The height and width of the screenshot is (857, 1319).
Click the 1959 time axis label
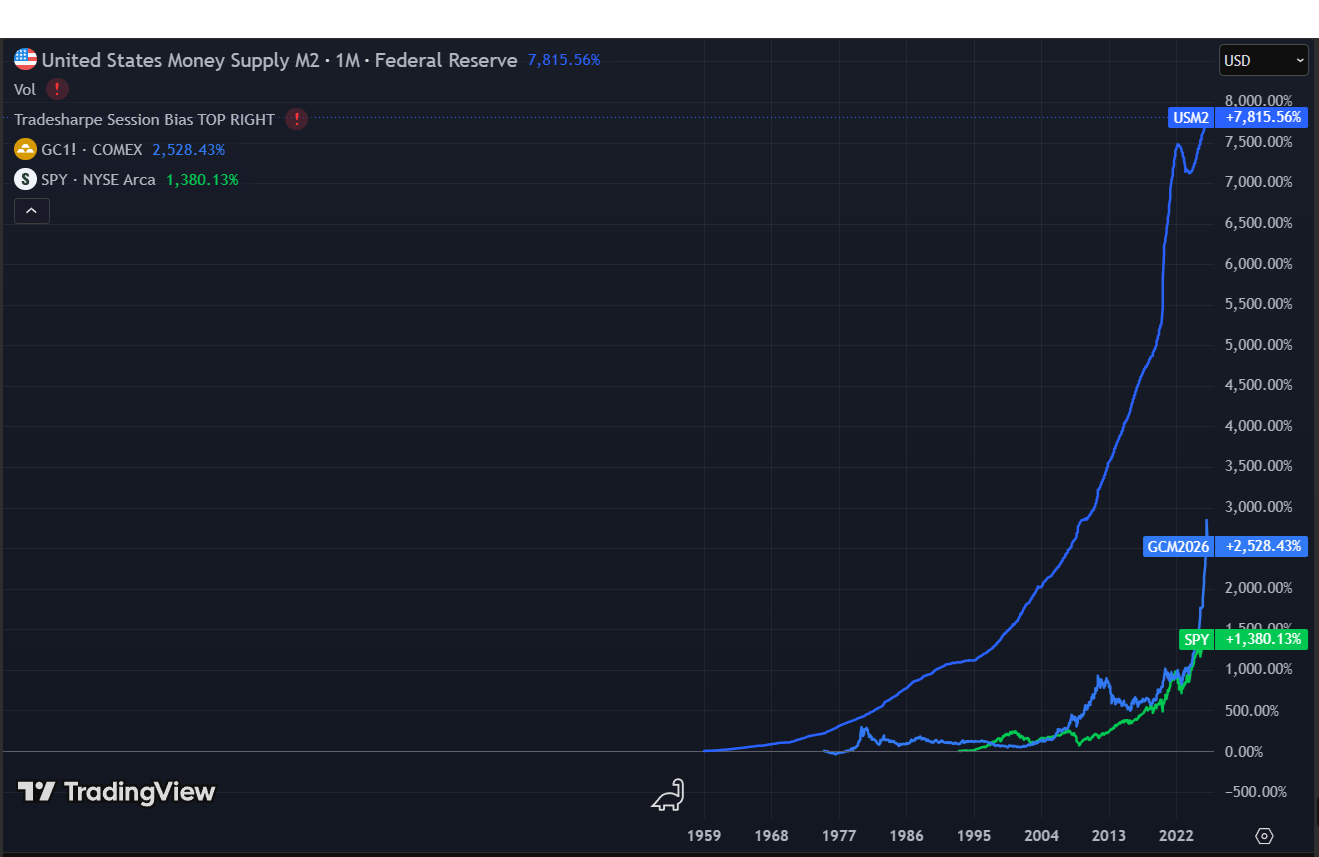click(x=704, y=836)
